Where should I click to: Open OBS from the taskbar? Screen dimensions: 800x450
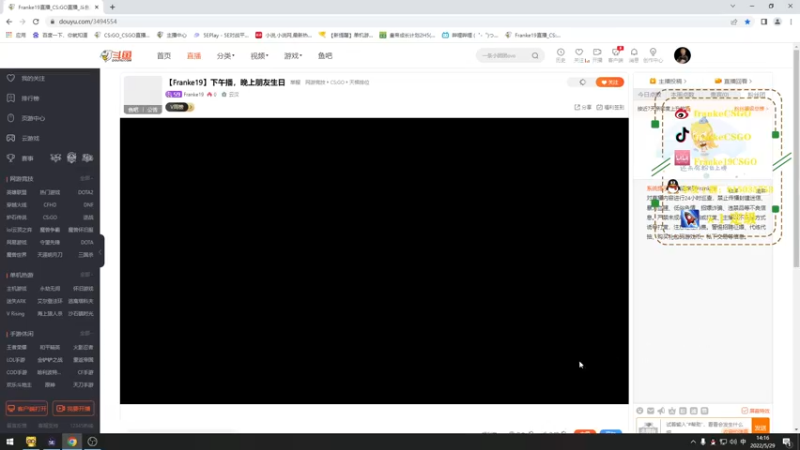[92, 442]
